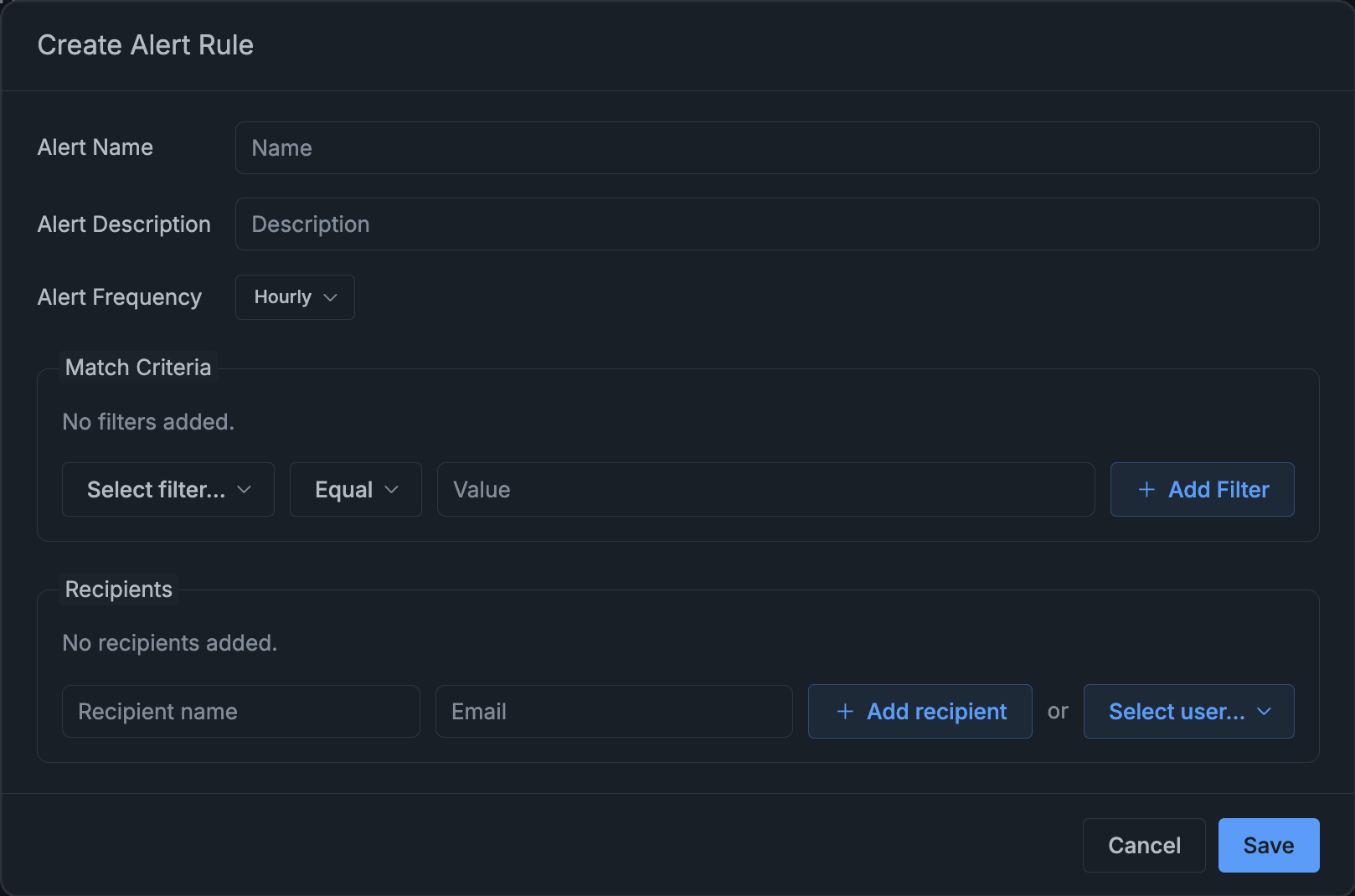
Task: Click the 'Alert Name' label
Action: click(95, 147)
